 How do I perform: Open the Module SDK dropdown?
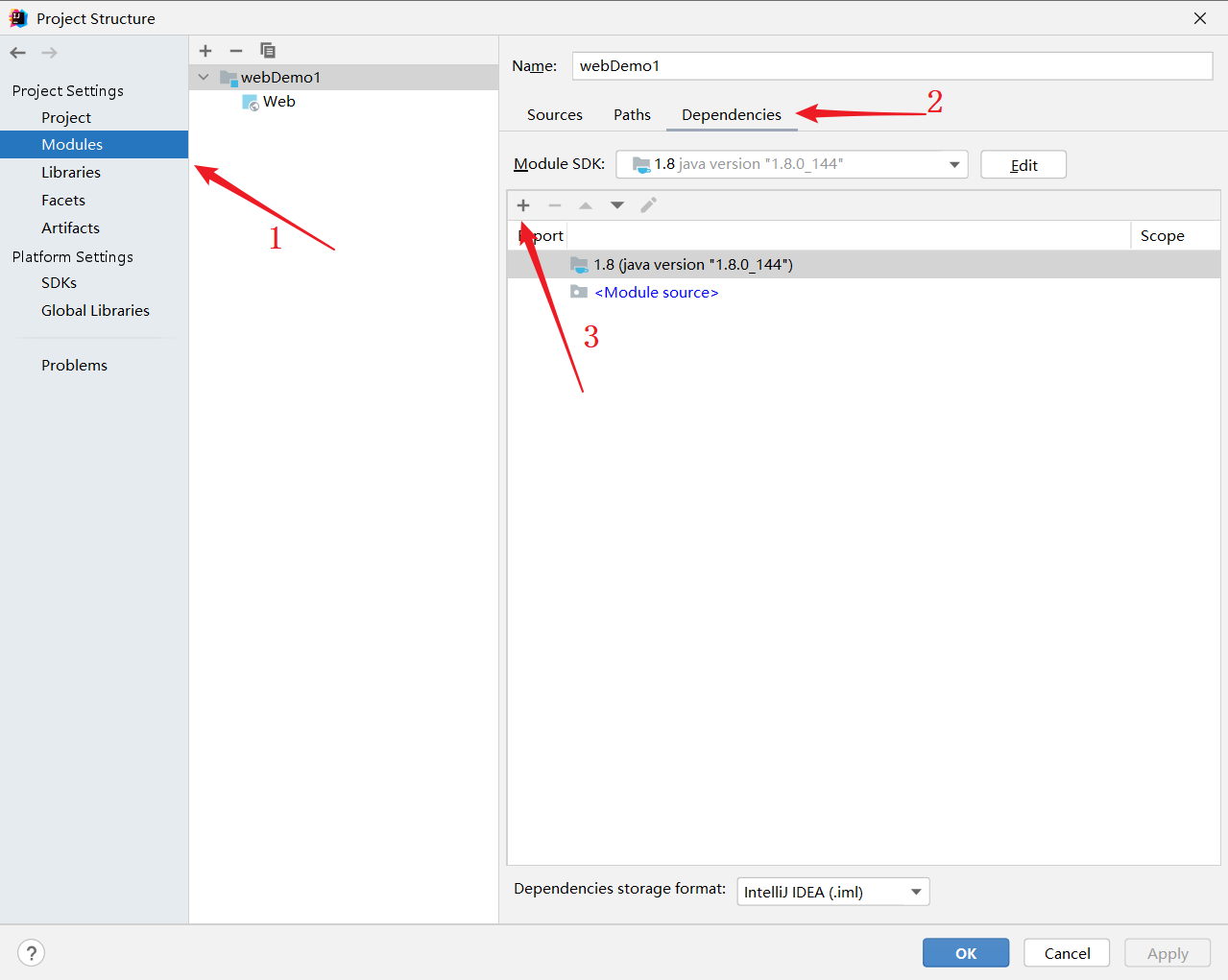click(x=792, y=164)
